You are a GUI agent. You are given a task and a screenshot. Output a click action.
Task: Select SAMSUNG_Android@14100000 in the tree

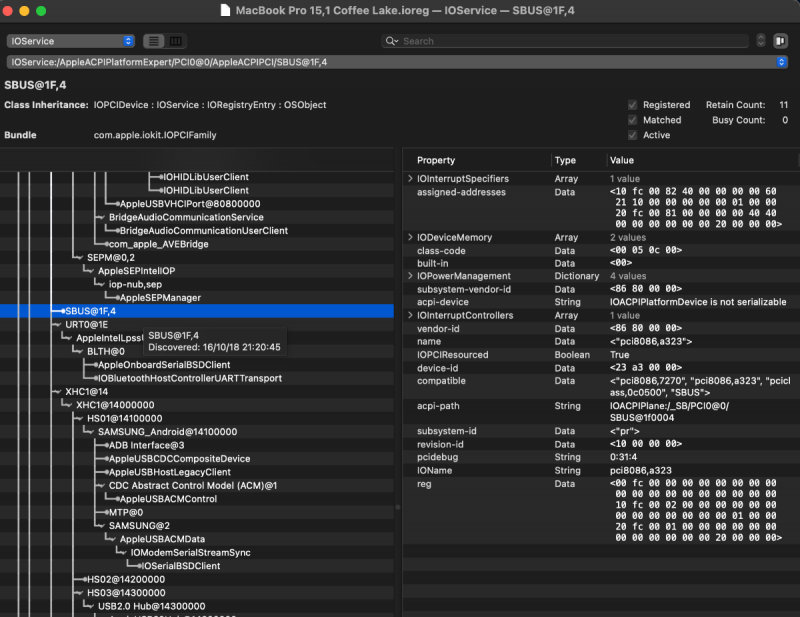167,431
